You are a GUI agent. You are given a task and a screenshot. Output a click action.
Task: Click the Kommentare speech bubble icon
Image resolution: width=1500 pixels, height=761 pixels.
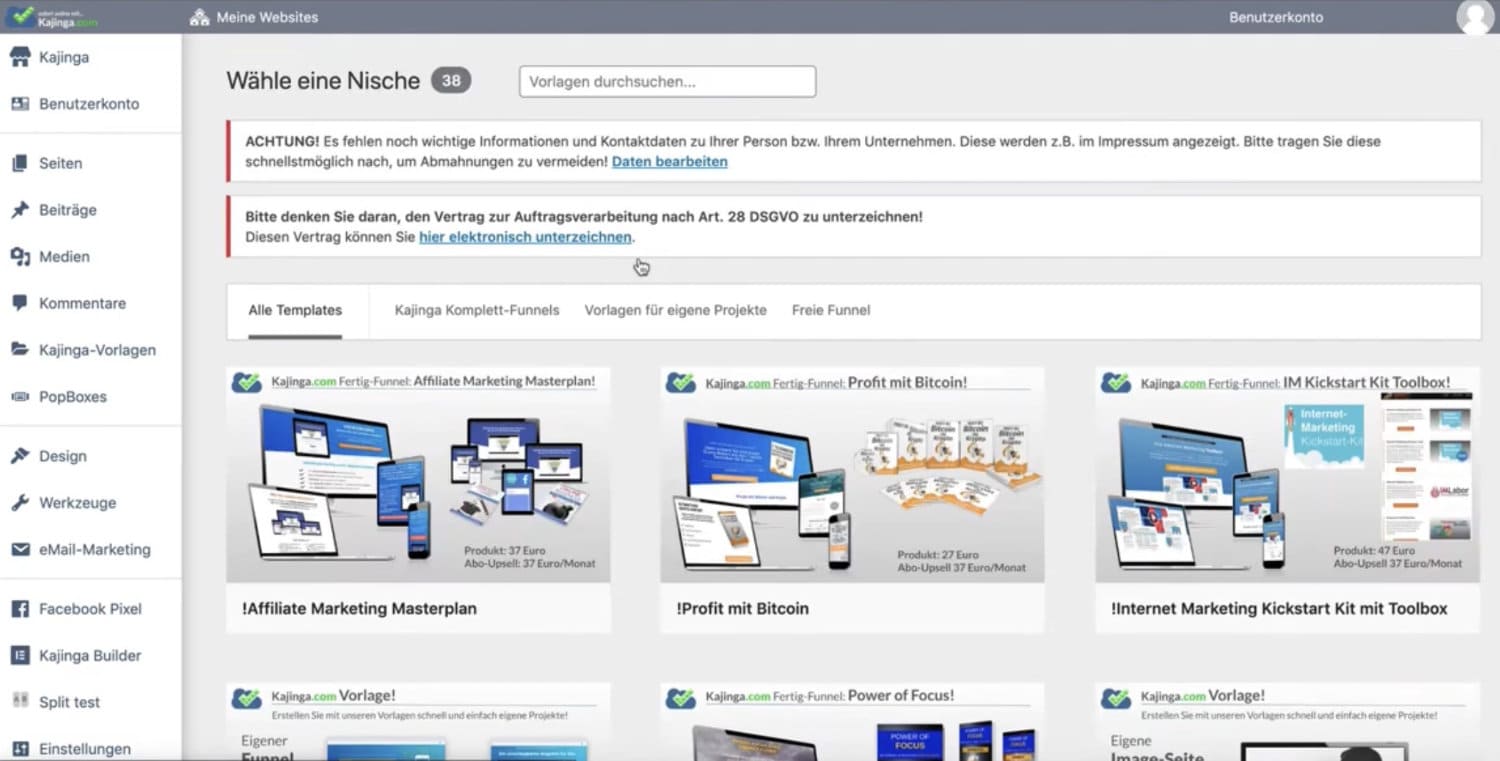coord(20,303)
